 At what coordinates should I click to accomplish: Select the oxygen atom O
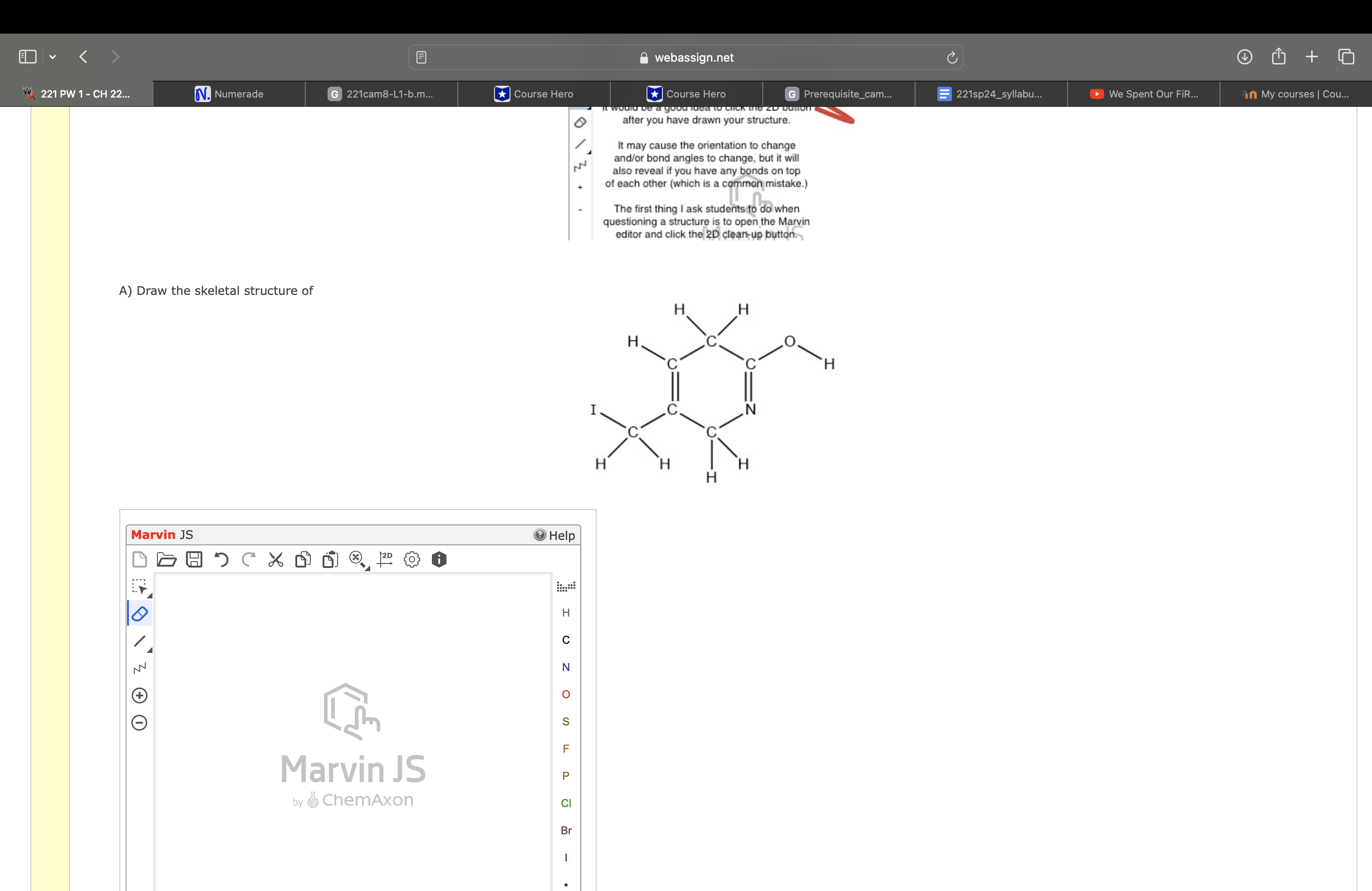pyautogui.click(x=566, y=694)
